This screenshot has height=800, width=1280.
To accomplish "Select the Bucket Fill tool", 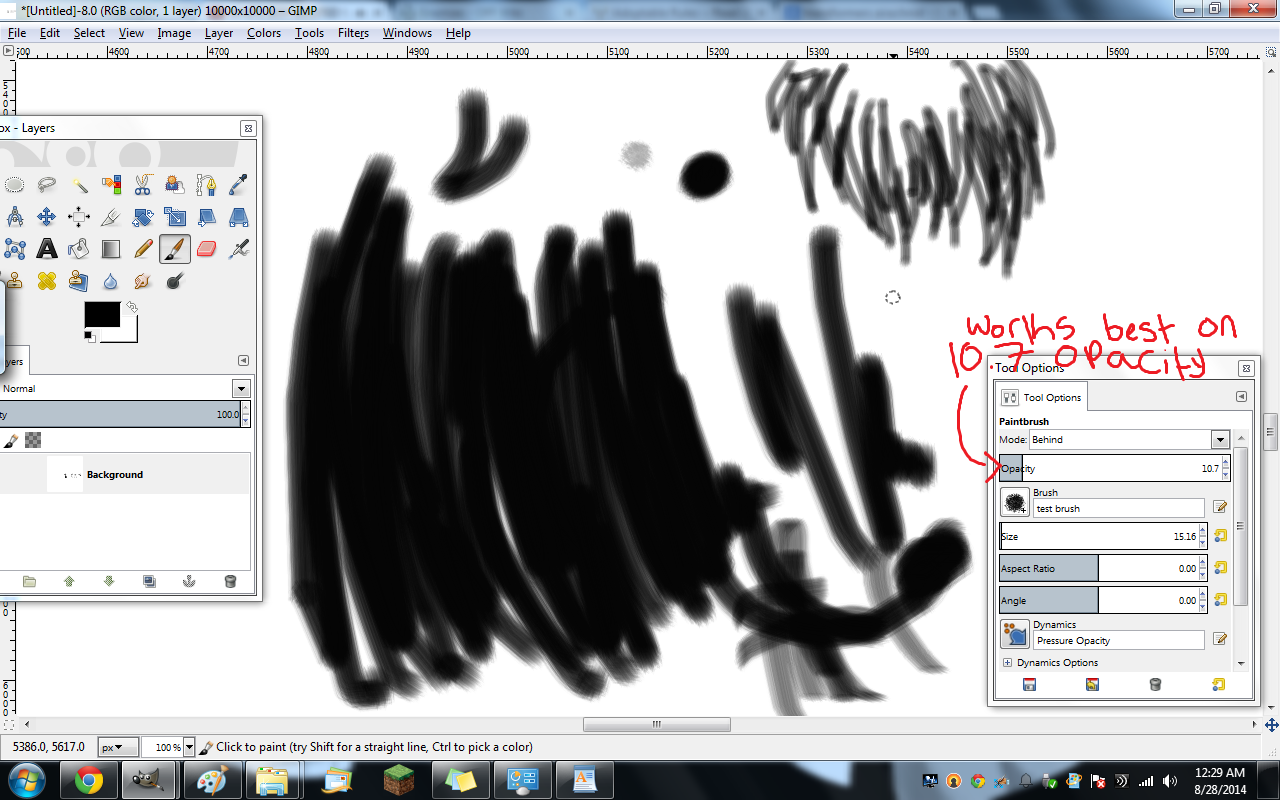I will pyautogui.click(x=78, y=248).
